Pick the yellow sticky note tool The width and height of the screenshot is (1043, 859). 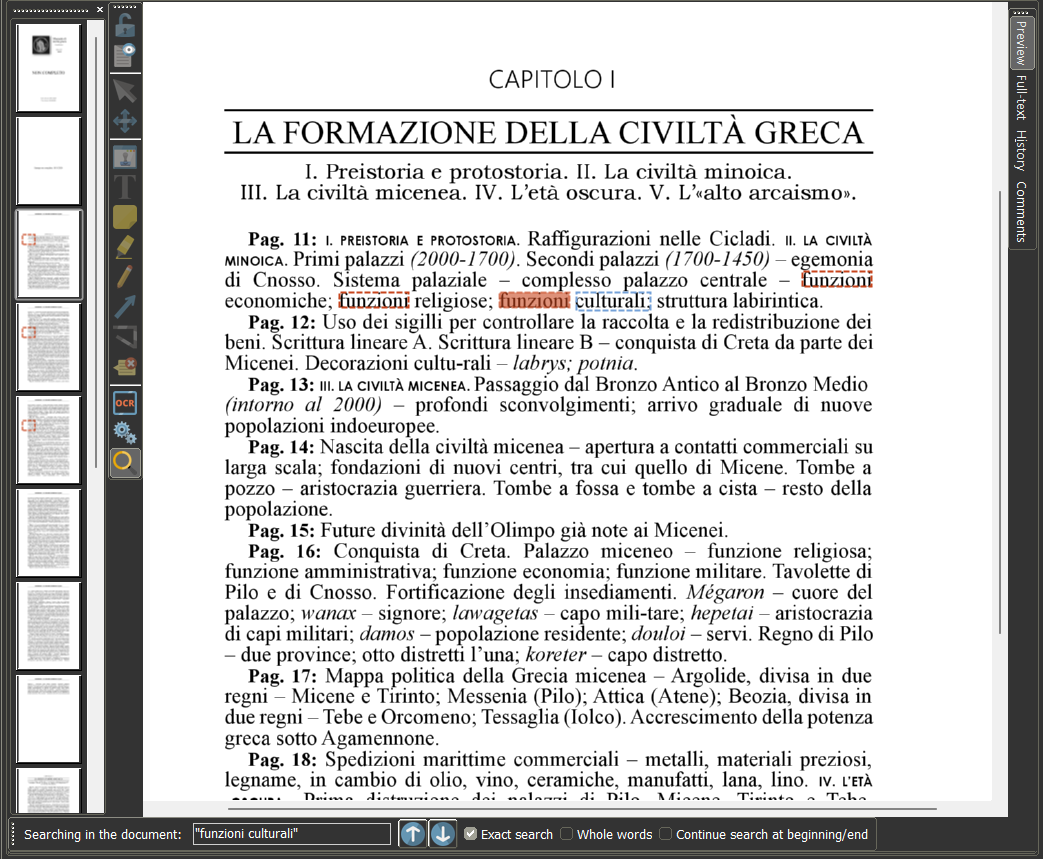tap(124, 217)
